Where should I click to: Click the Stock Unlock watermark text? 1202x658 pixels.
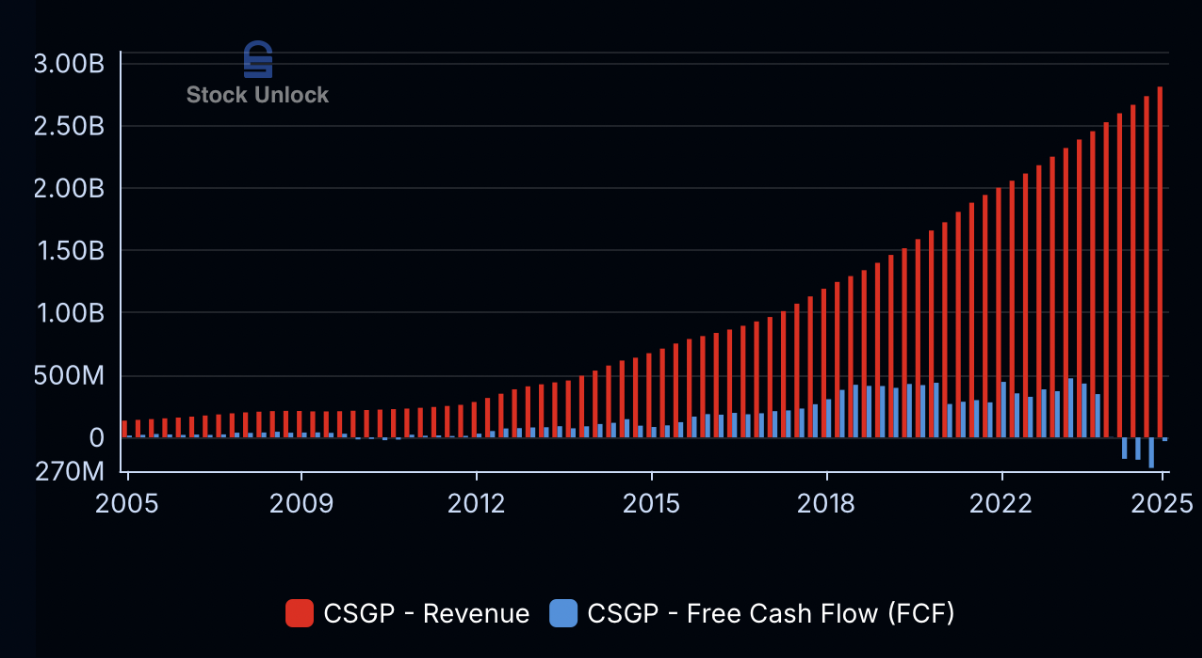point(257,95)
